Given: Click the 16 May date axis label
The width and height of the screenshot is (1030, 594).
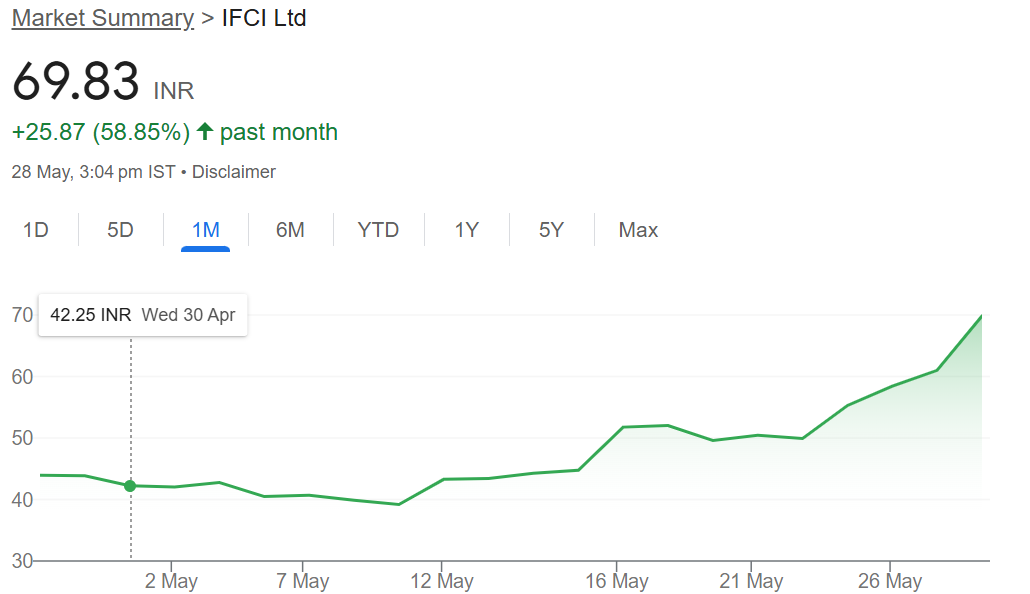Looking at the screenshot, I should (616, 581).
